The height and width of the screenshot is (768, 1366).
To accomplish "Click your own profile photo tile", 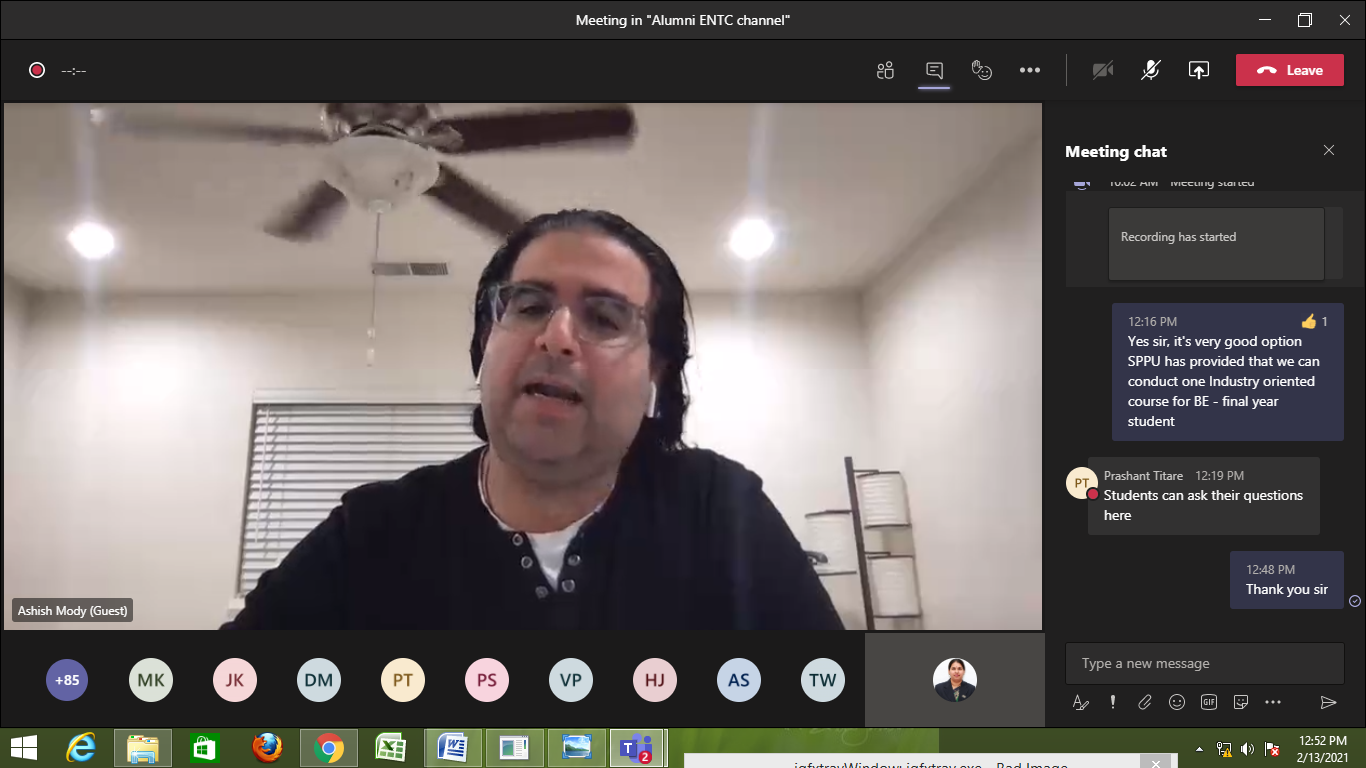I will click(x=955, y=680).
